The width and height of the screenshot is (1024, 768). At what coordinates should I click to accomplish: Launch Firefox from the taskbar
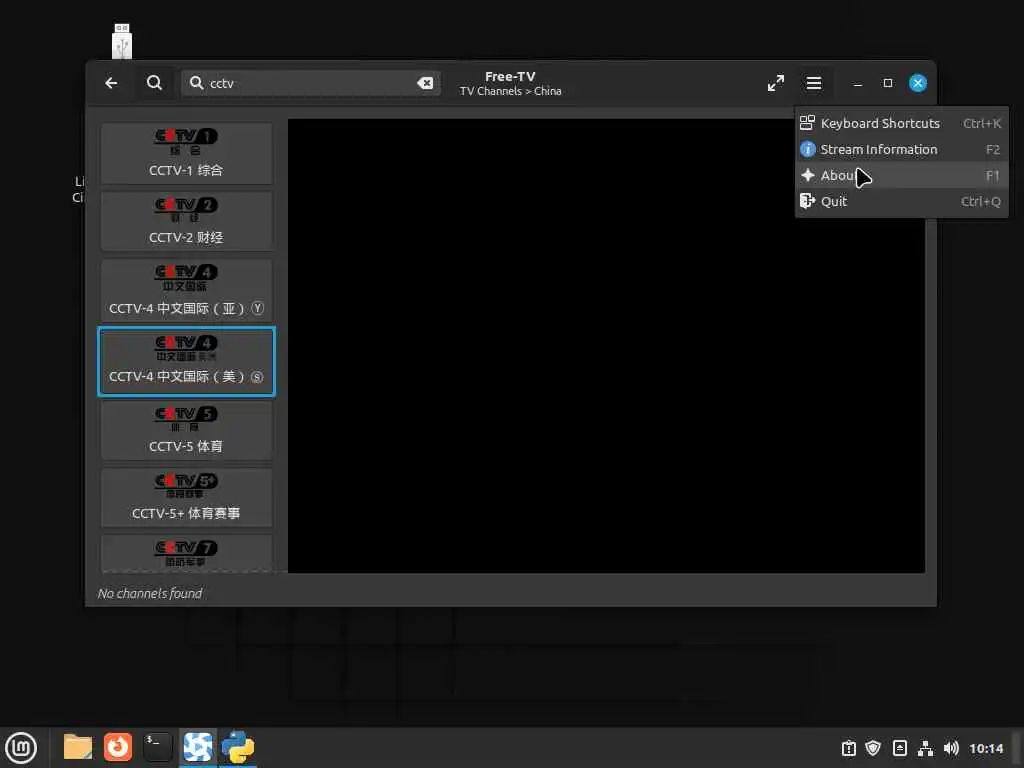118,747
